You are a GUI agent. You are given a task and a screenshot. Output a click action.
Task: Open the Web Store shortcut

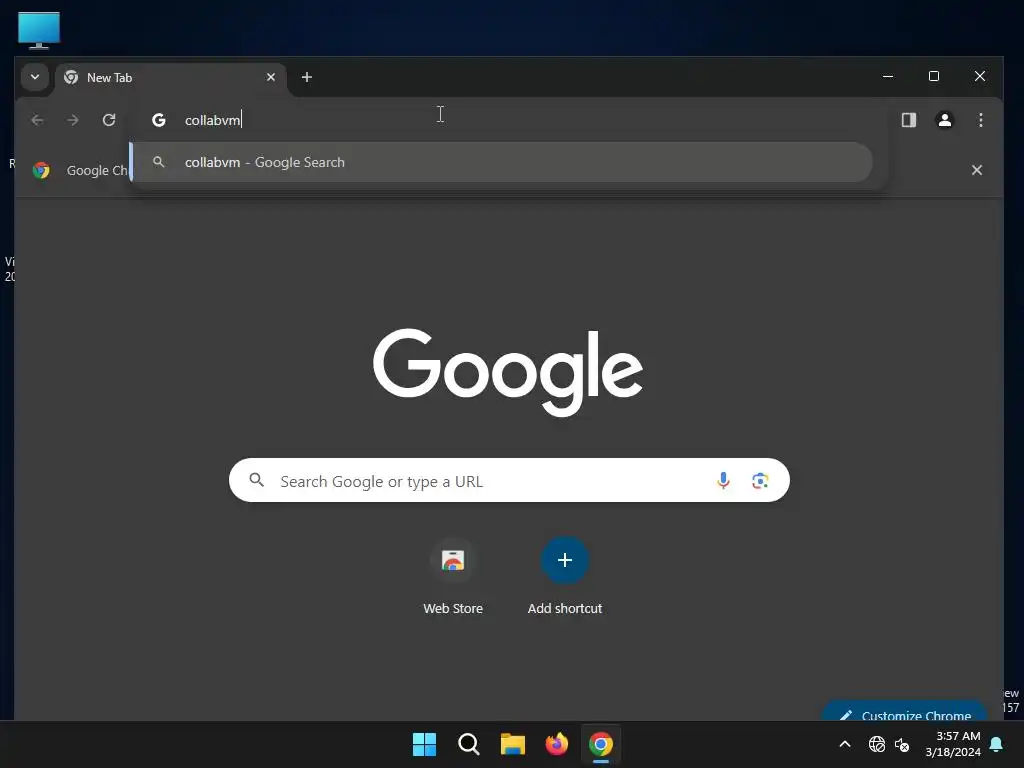(x=453, y=577)
